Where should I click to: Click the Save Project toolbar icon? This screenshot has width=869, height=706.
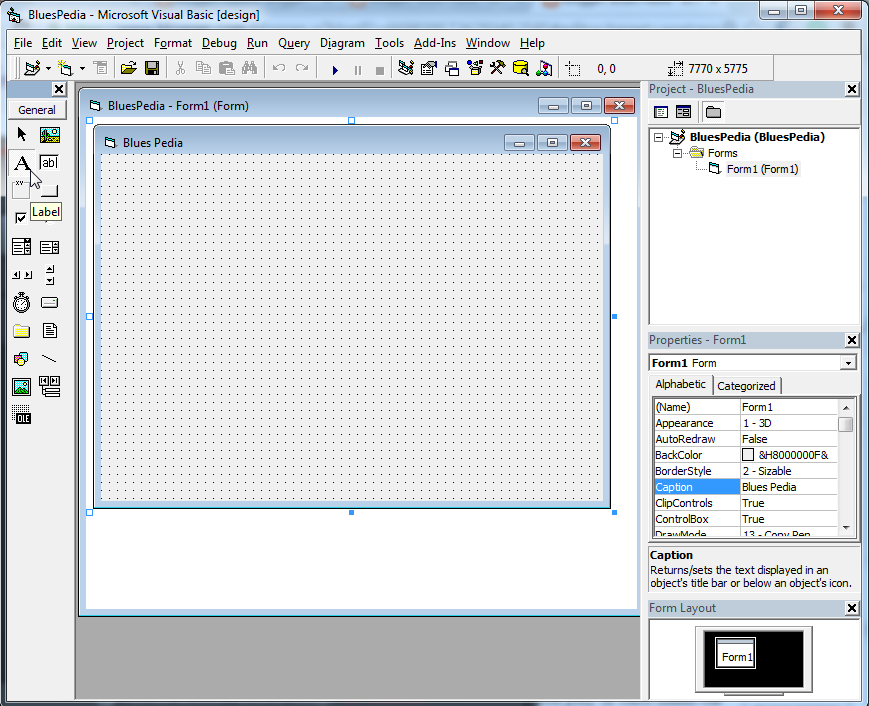(152, 68)
